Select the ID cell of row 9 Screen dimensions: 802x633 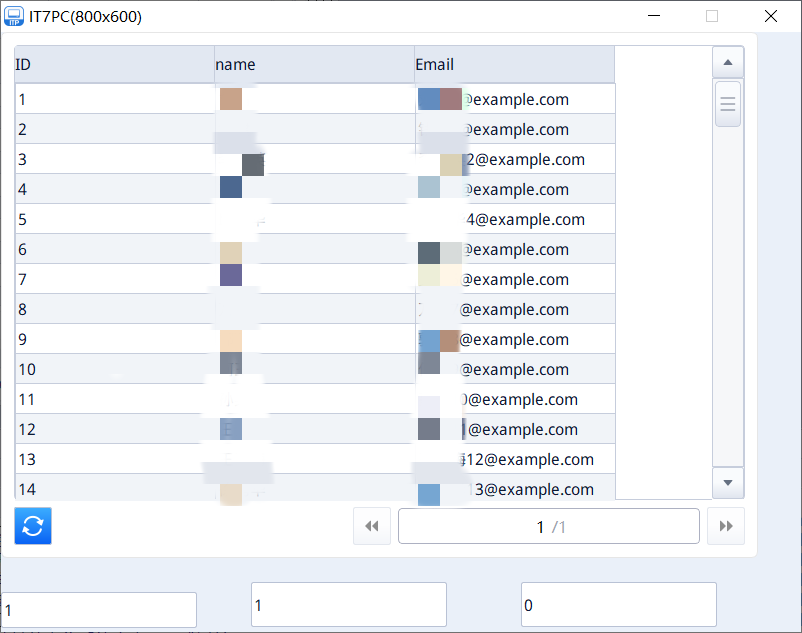pyautogui.click(x=115, y=339)
